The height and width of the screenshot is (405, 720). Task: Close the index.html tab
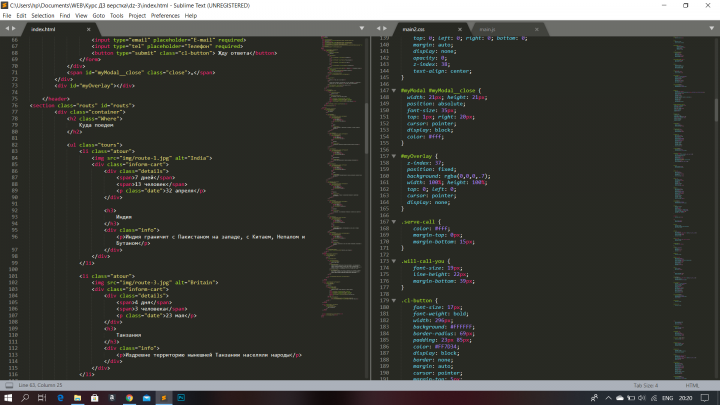click(89, 29)
